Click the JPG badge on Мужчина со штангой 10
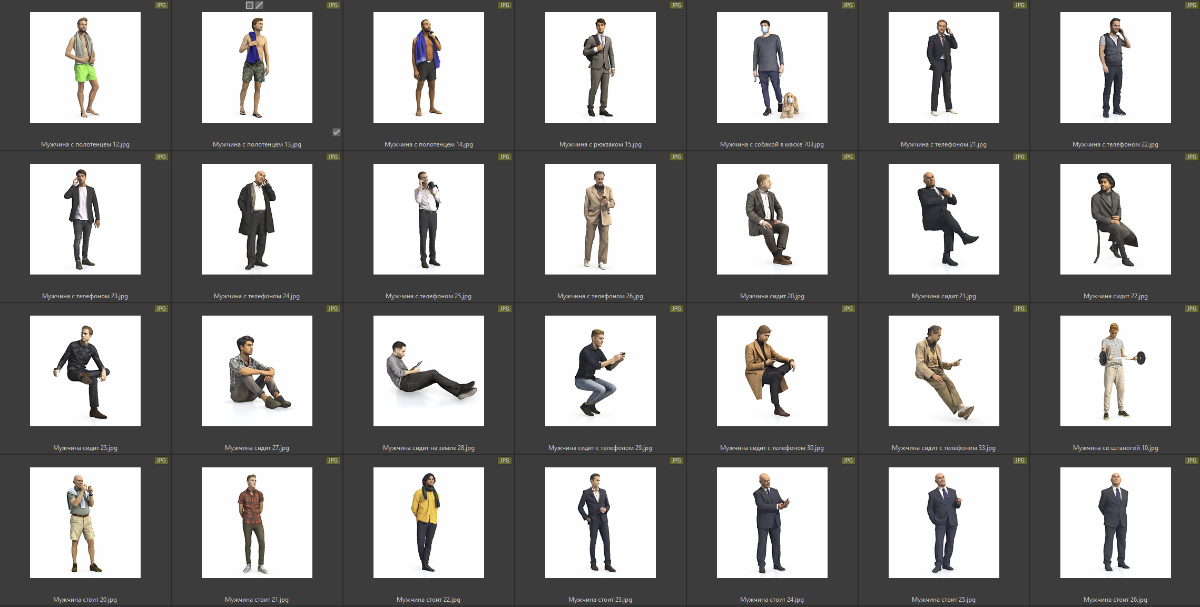The width and height of the screenshot is (1200, 607). point(1191,309)
